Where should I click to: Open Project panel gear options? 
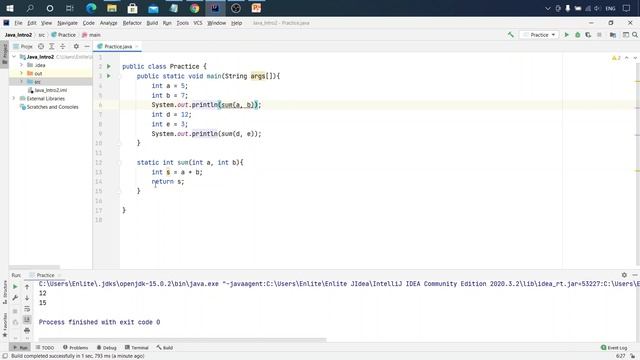click(x=76, y=47)
